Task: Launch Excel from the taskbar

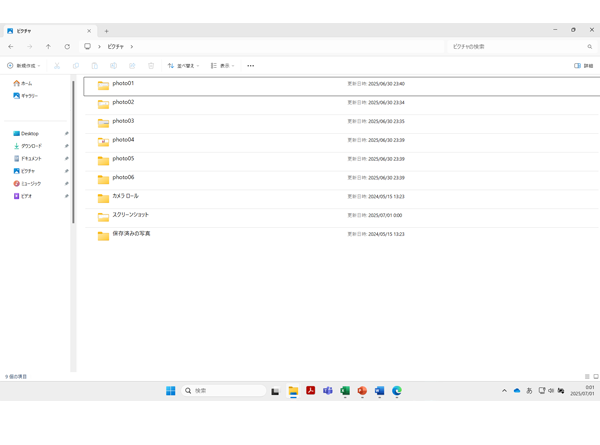Action: [x=345, y=391]
